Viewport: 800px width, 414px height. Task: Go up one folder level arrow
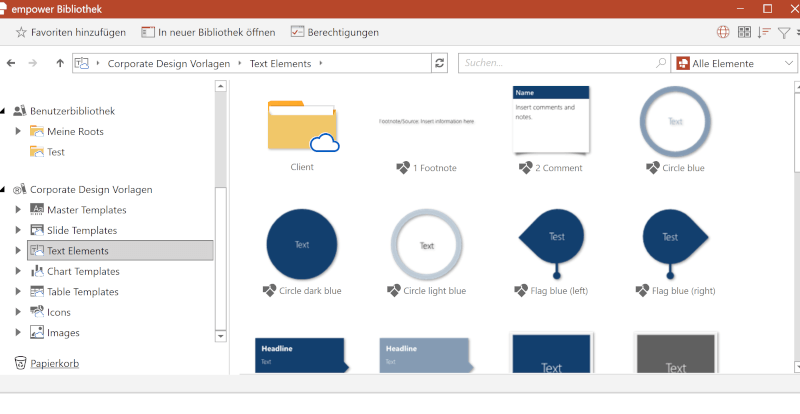pos(60,63)
